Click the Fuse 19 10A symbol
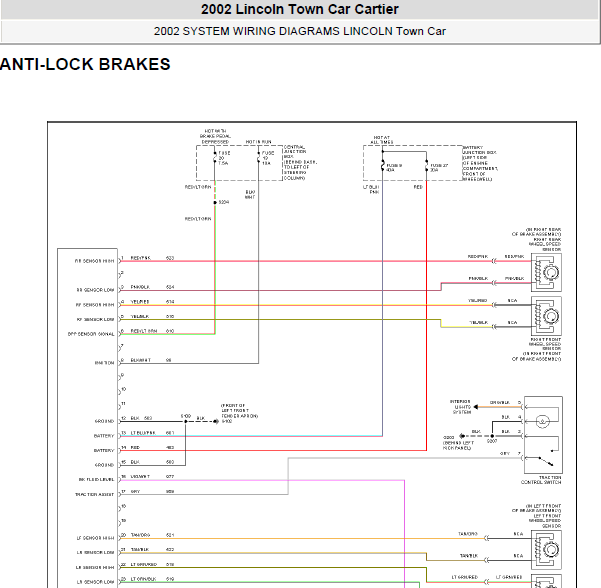 [259, 158]
